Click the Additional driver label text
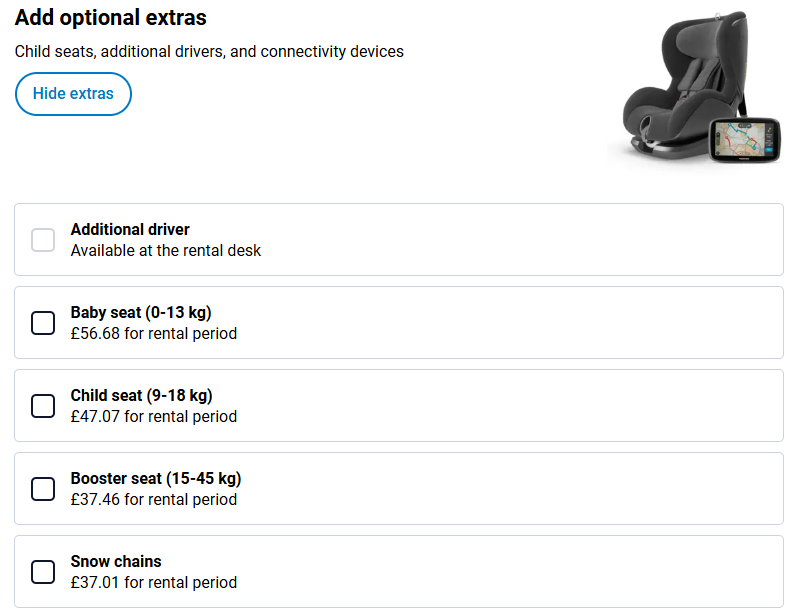Viewport: 792px width, 615px height. coord(130,230)
